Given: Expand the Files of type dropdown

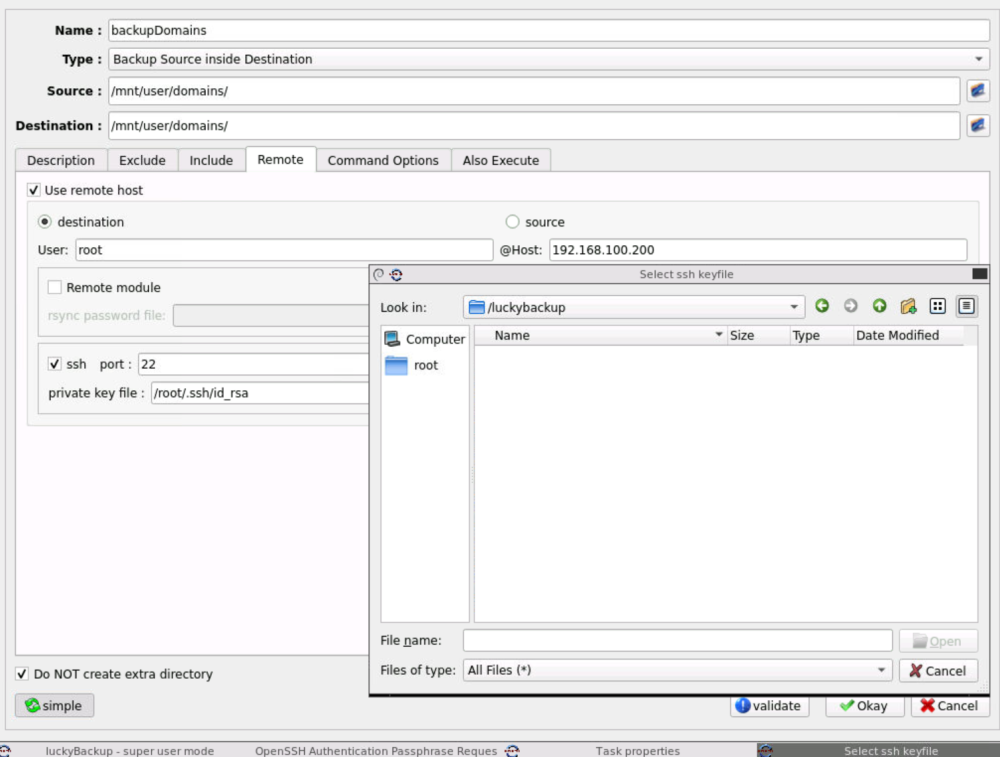Looking at the screenshot, I should coord(677,670).
